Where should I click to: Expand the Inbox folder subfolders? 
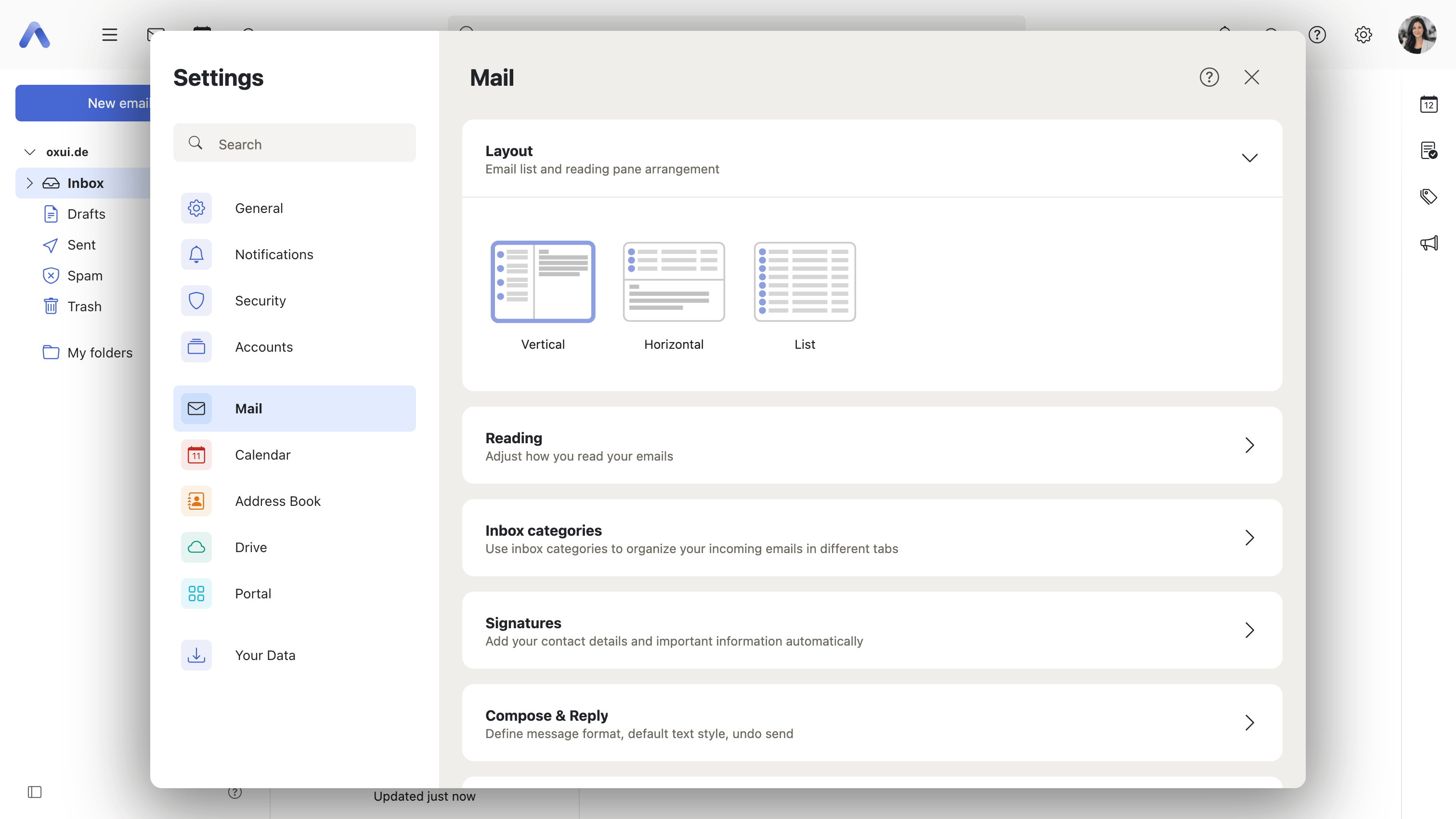(29, 183)
